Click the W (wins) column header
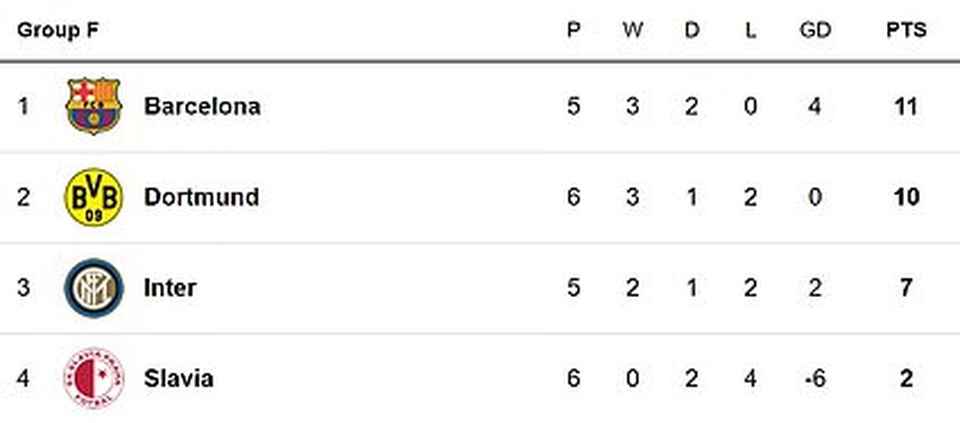This screenshot has width=960, height=423. click(633, 30)
